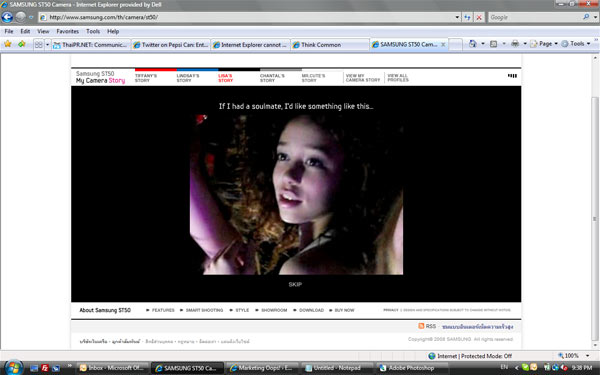Switch to the ThaiPR.NET tab
This screenshot has height=375, width=600.
[91, 45]
